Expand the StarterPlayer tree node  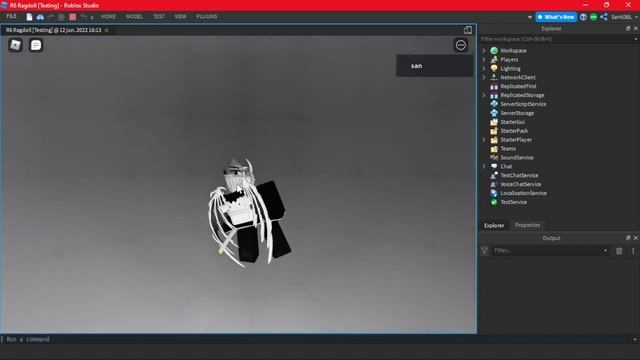coord(484,140)
